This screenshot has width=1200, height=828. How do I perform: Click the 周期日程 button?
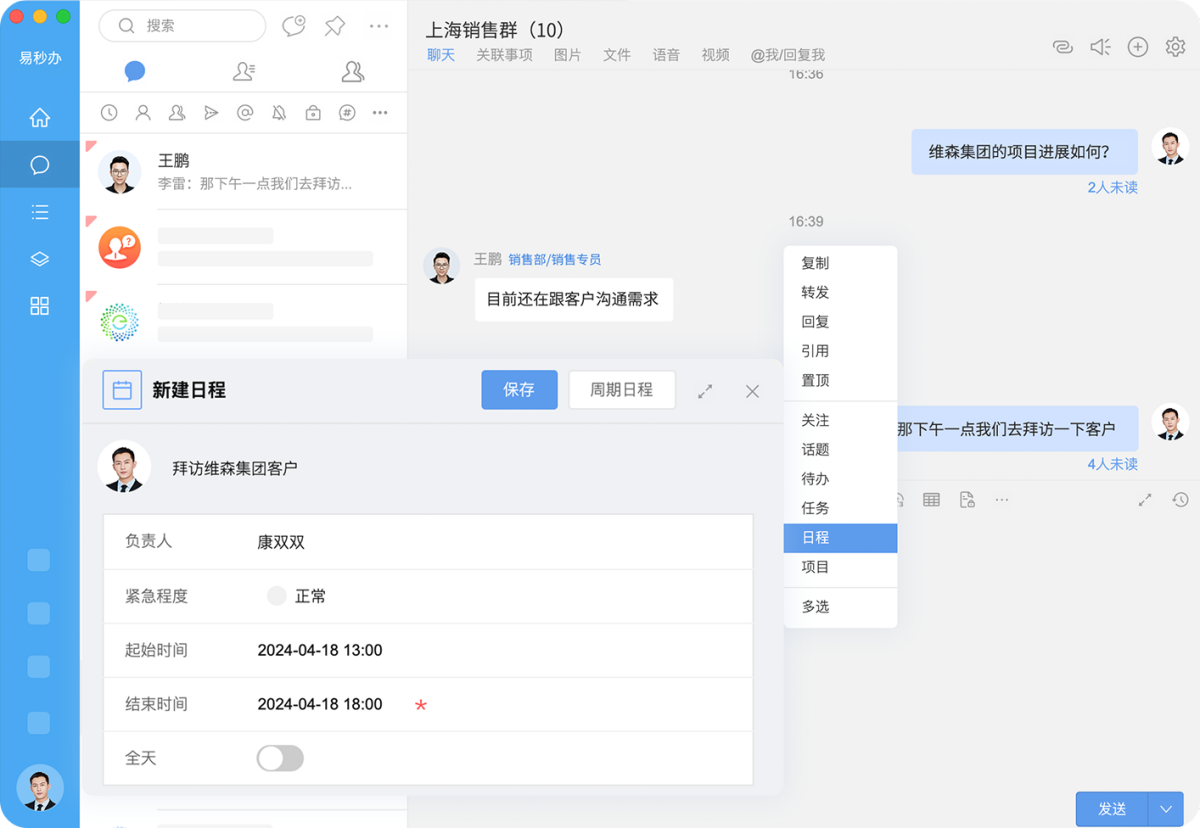pyautogui.click(x=622, y=390)
